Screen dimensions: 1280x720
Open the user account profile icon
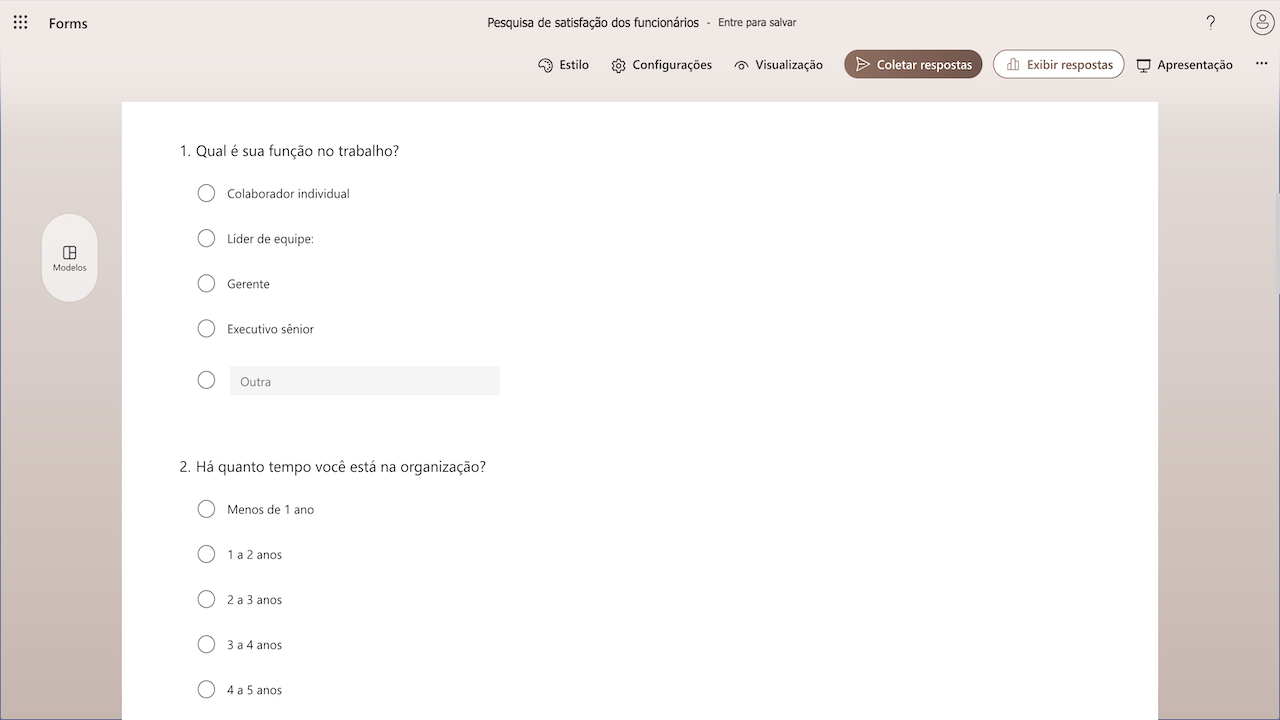click(1262, 23)
